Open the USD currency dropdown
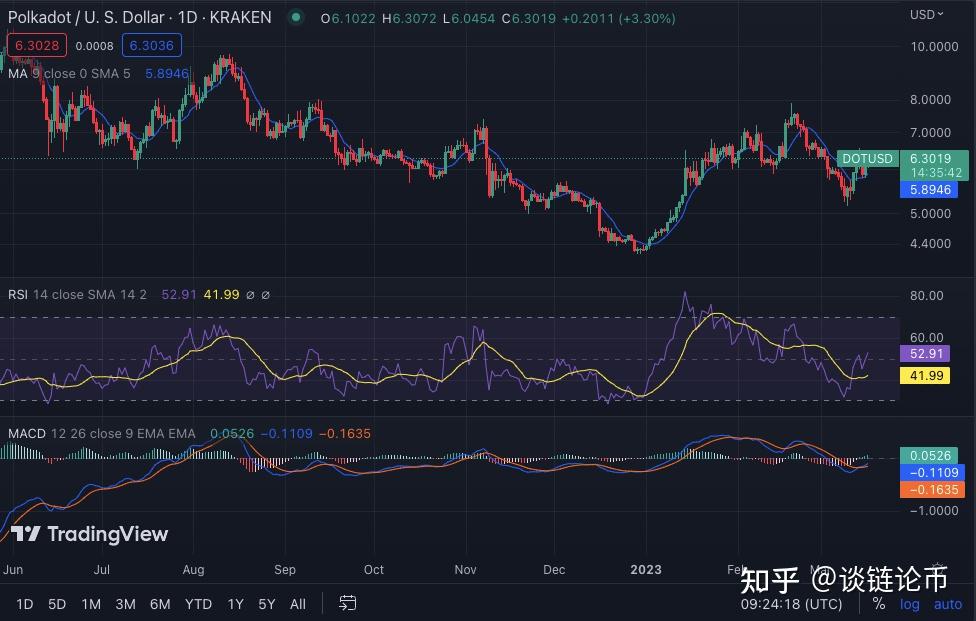976x621 pixels. [x=926, y=14]
